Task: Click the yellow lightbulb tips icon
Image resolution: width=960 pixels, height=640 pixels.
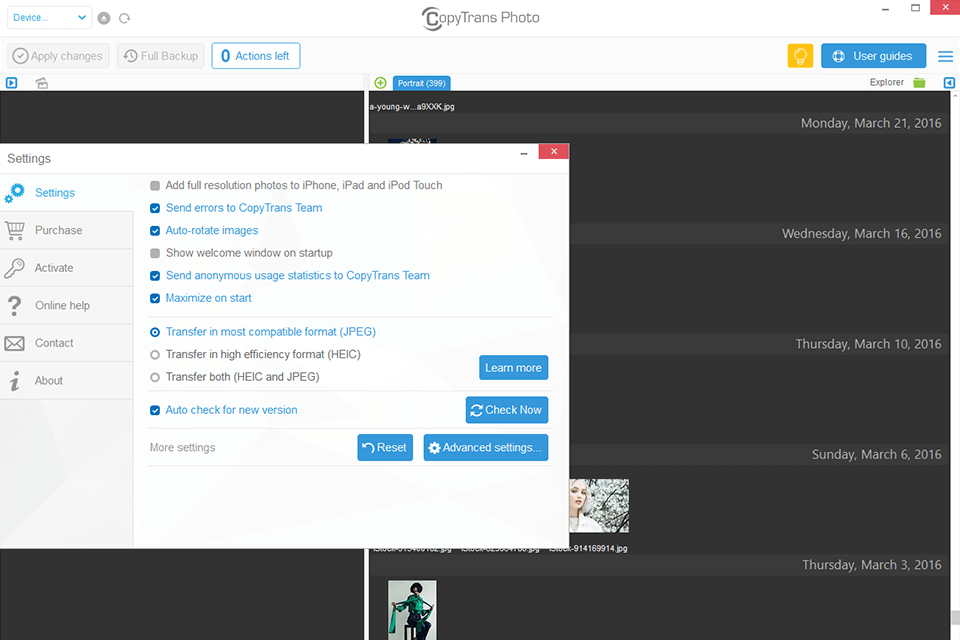Action: pos(800,56)
